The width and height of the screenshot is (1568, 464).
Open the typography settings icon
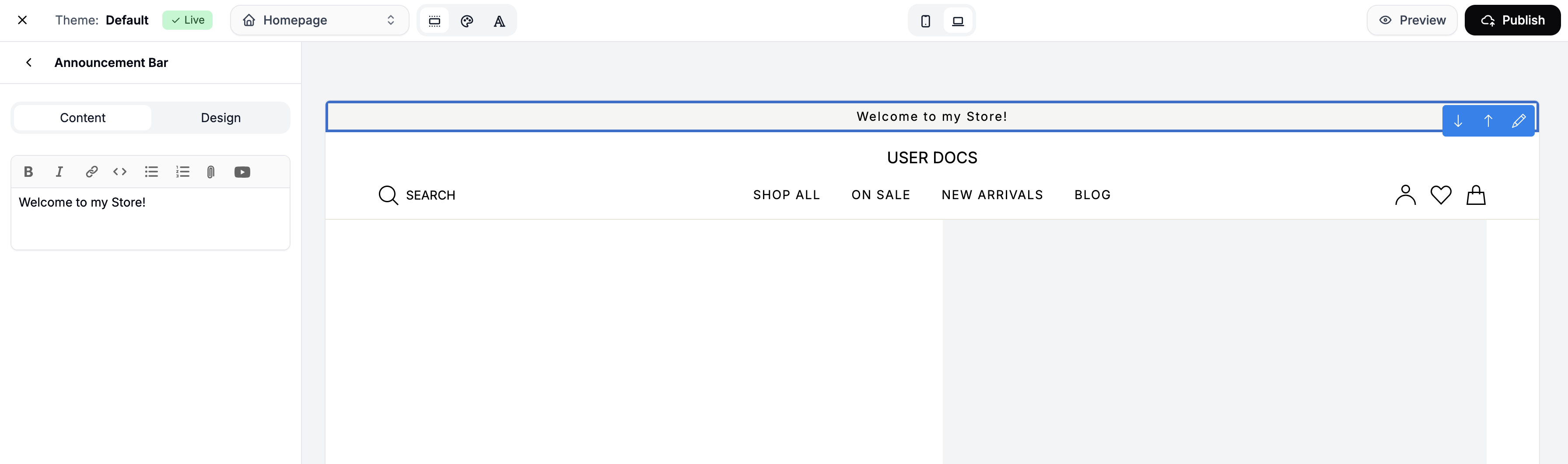(499, 21)
